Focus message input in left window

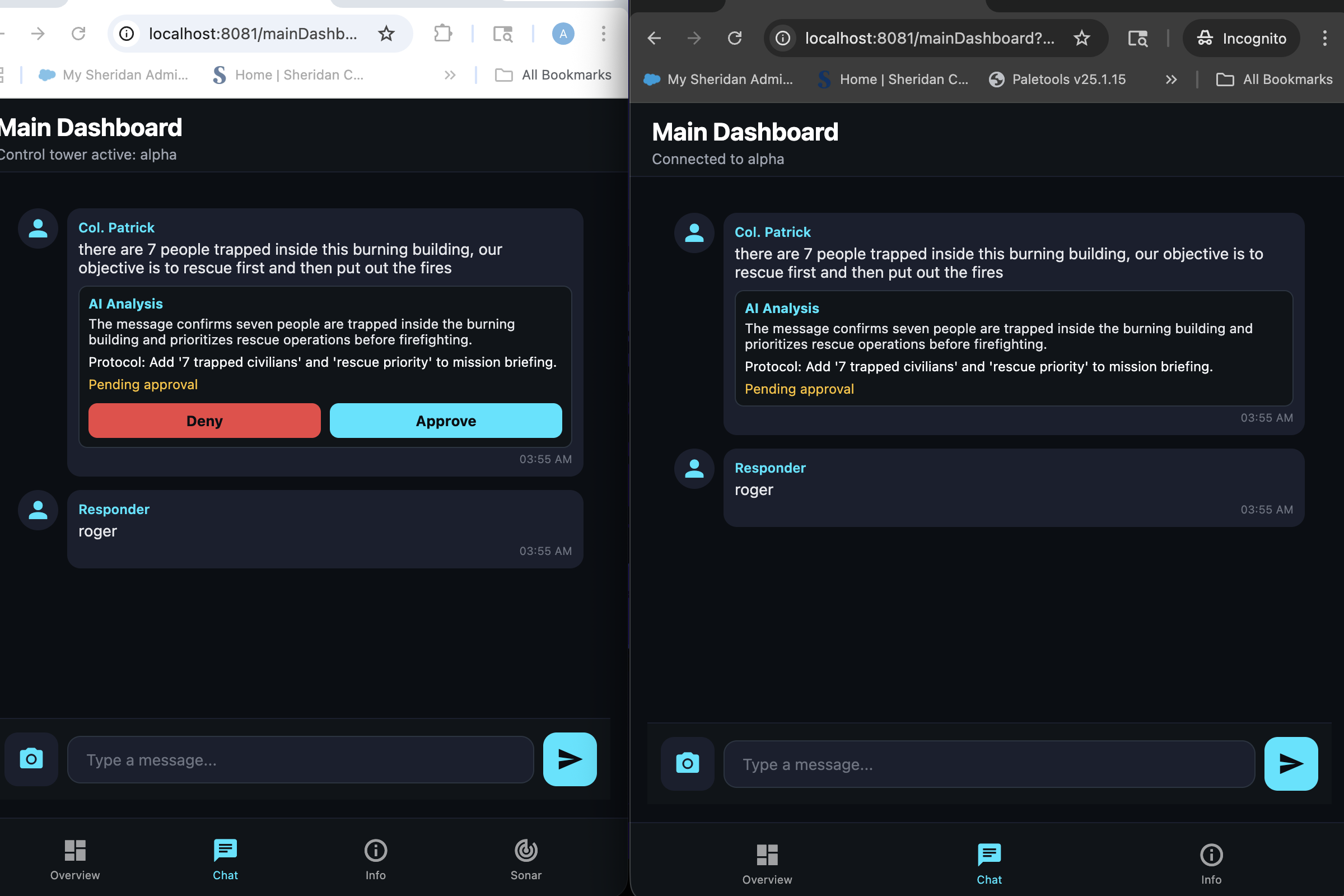[301, 760]
